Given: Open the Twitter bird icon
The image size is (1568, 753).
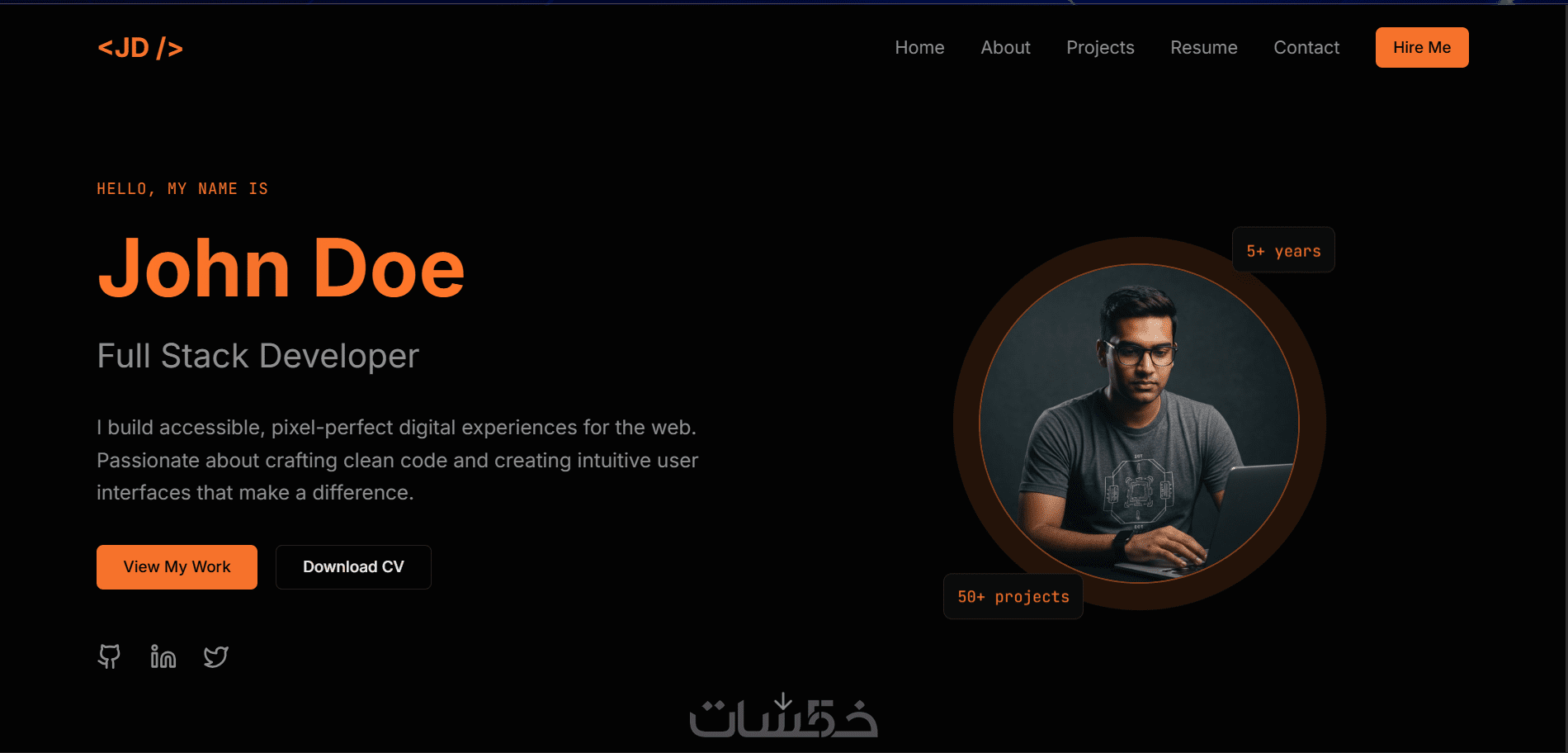Looking at the screenshot, I should 216,656.
